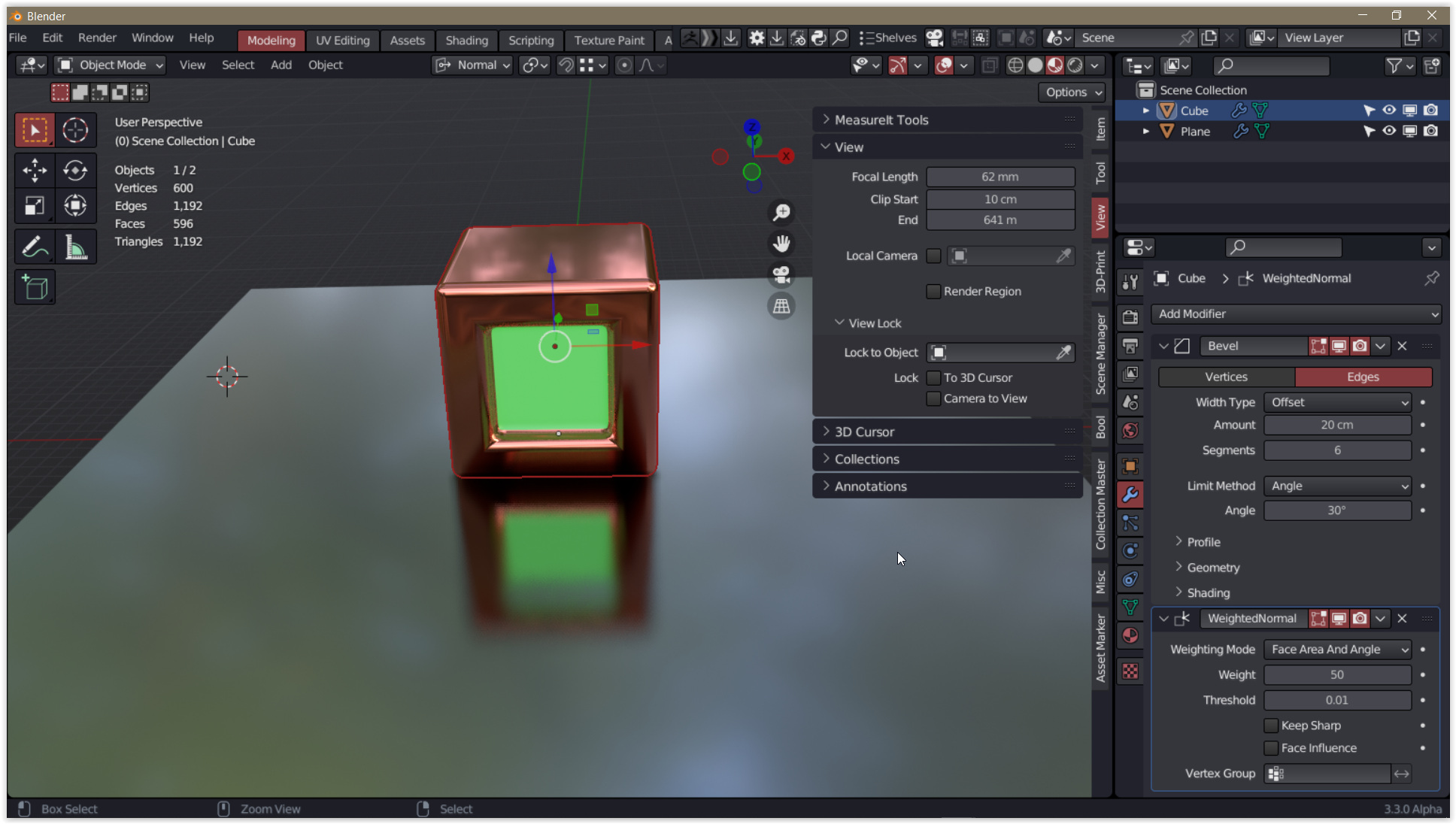
Task: Activate the Annotate pencil tool
Action: coord(35,247)
